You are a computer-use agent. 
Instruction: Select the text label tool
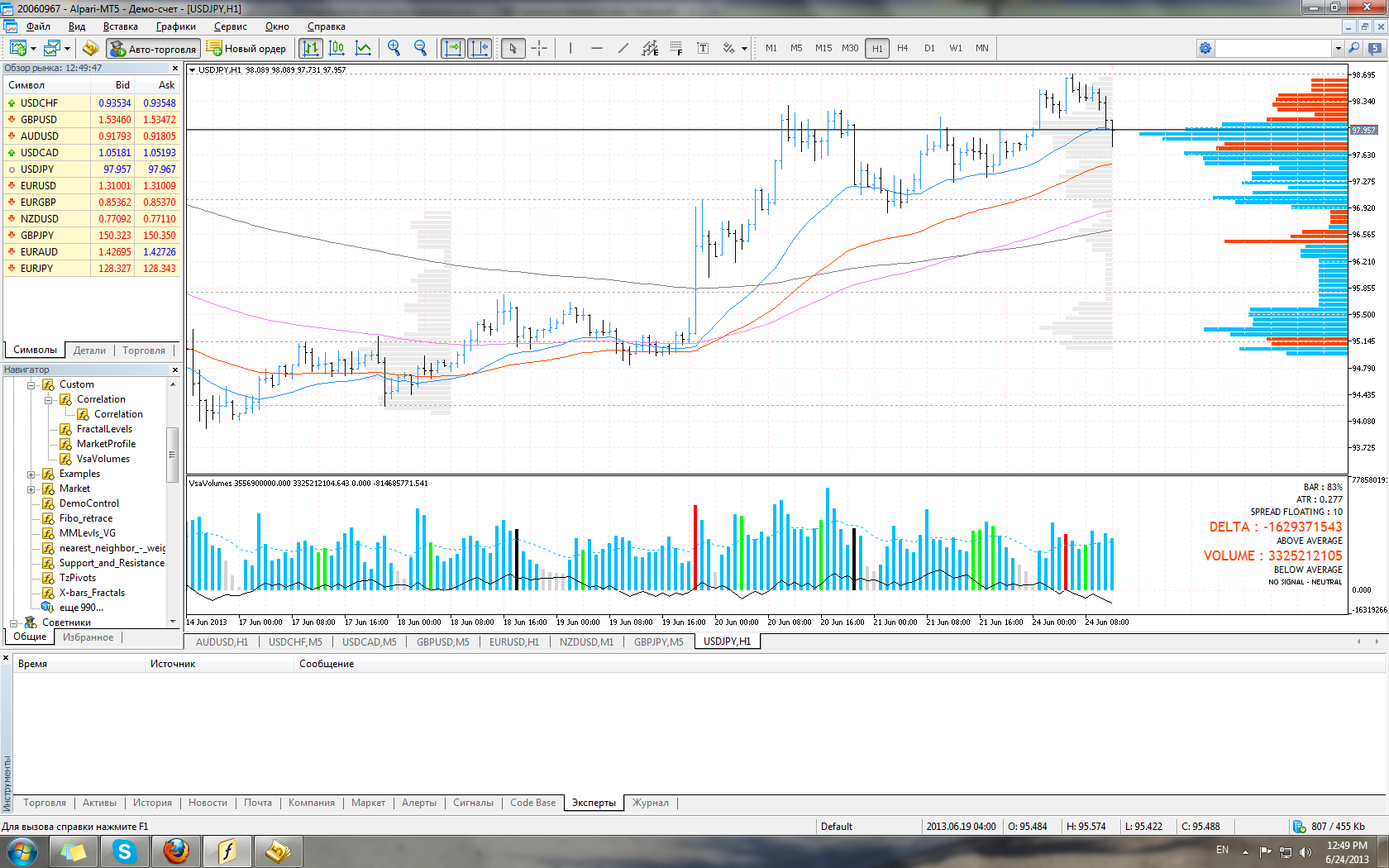703,48
